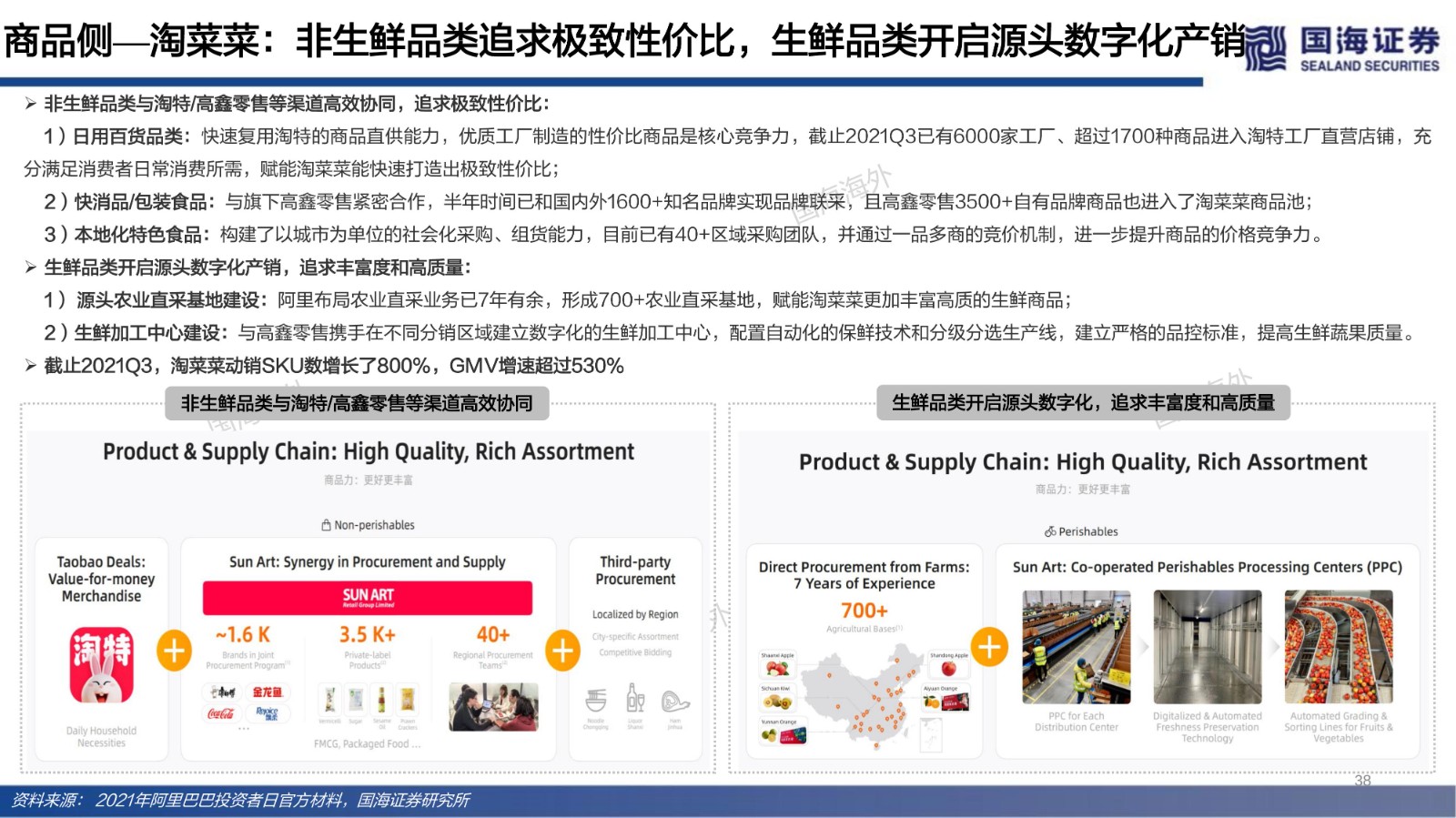1456x818 pixels.
Task: Click the Prawn Crackers product image
Action: [x=407, y=699]
